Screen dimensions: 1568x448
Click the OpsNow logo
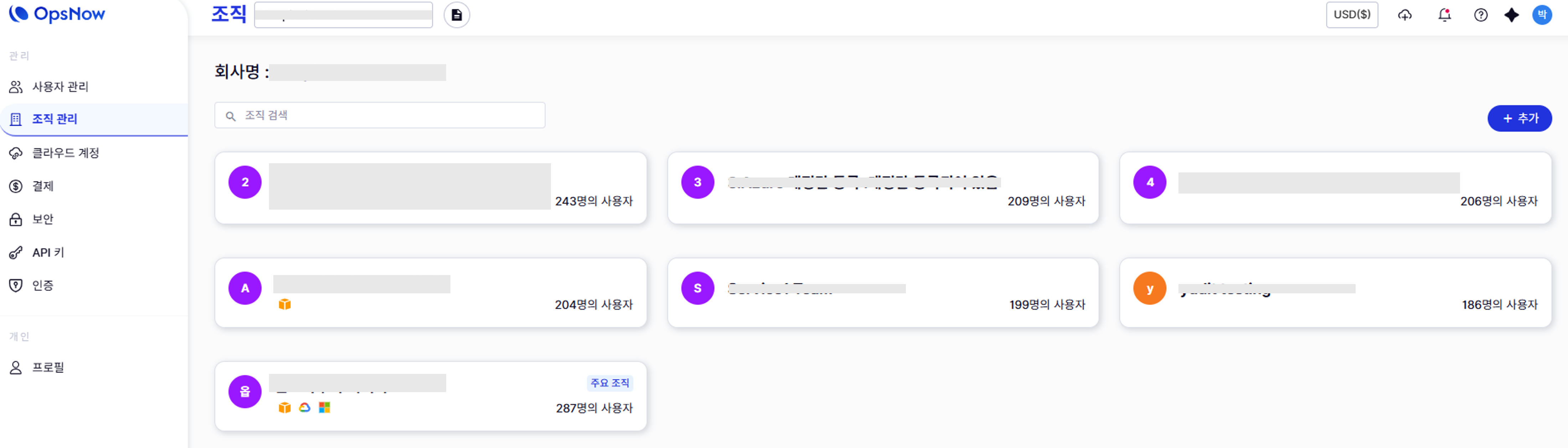tap(57, 14)
